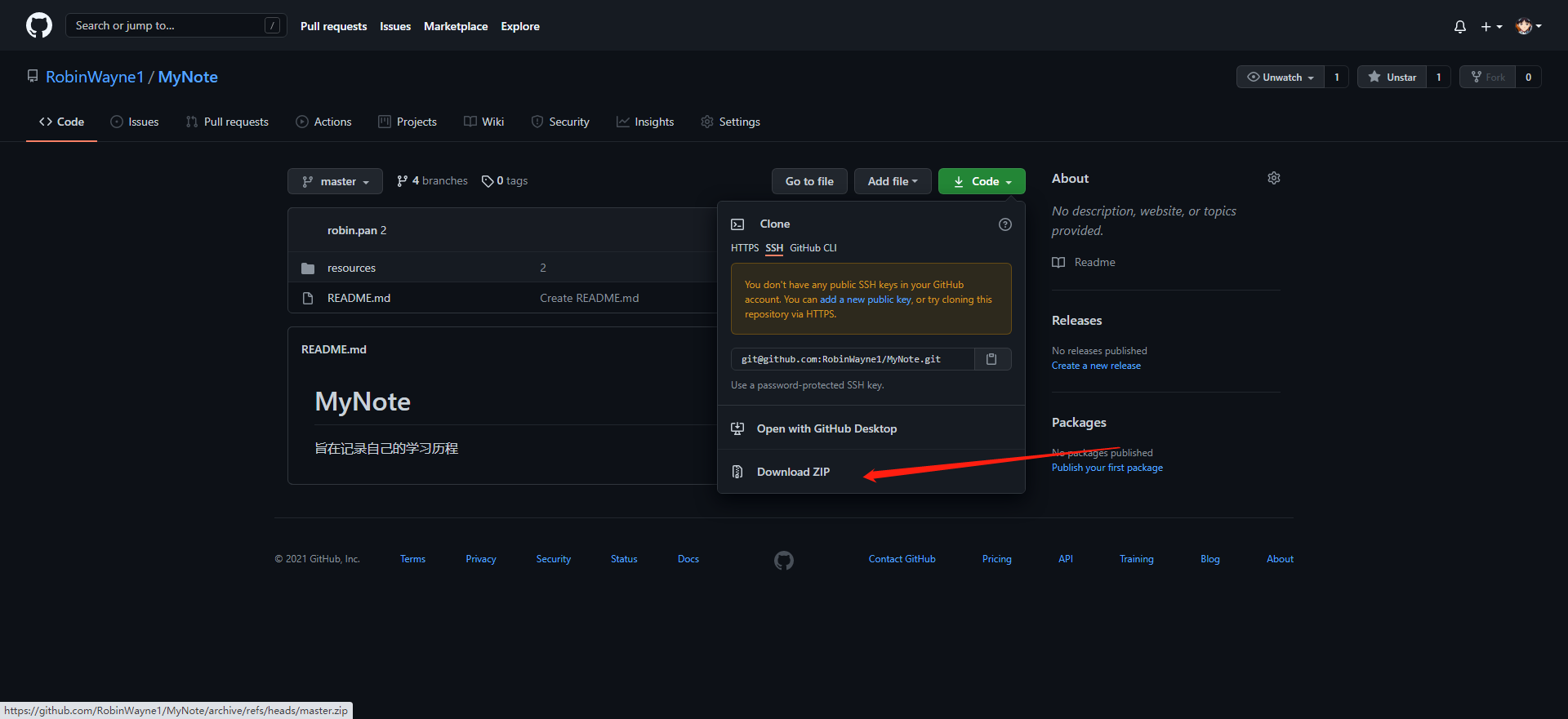Click Create a new release link
Screen dimensions: 1568x719
tap(1096, 366)
